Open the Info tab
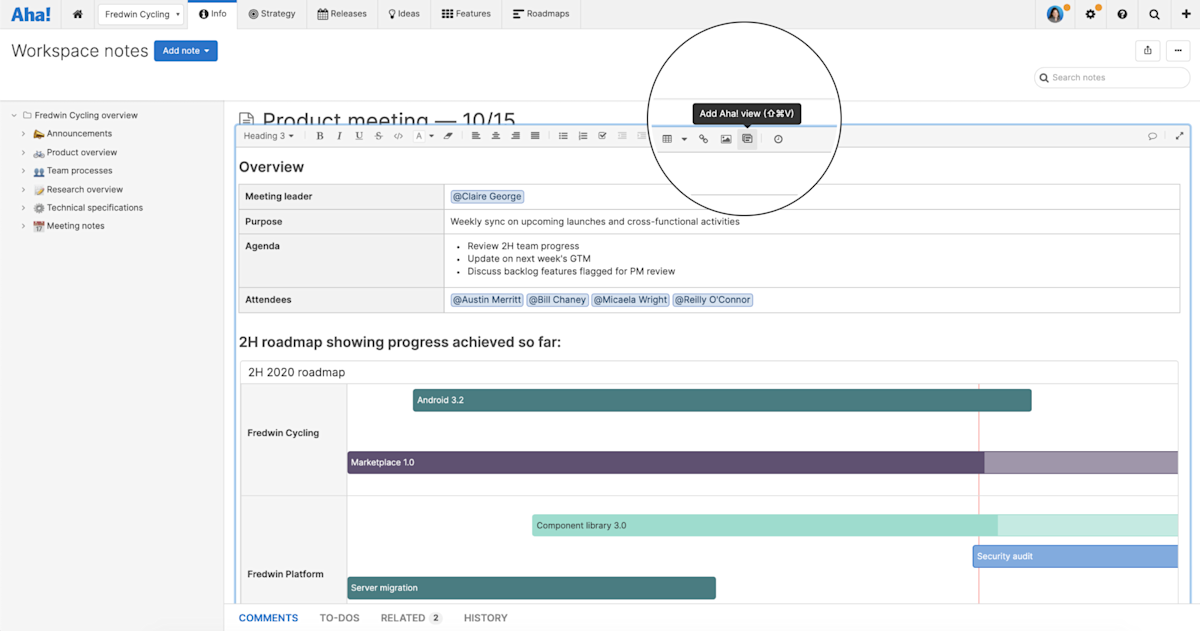1200x631 pixels. point(212,14)
